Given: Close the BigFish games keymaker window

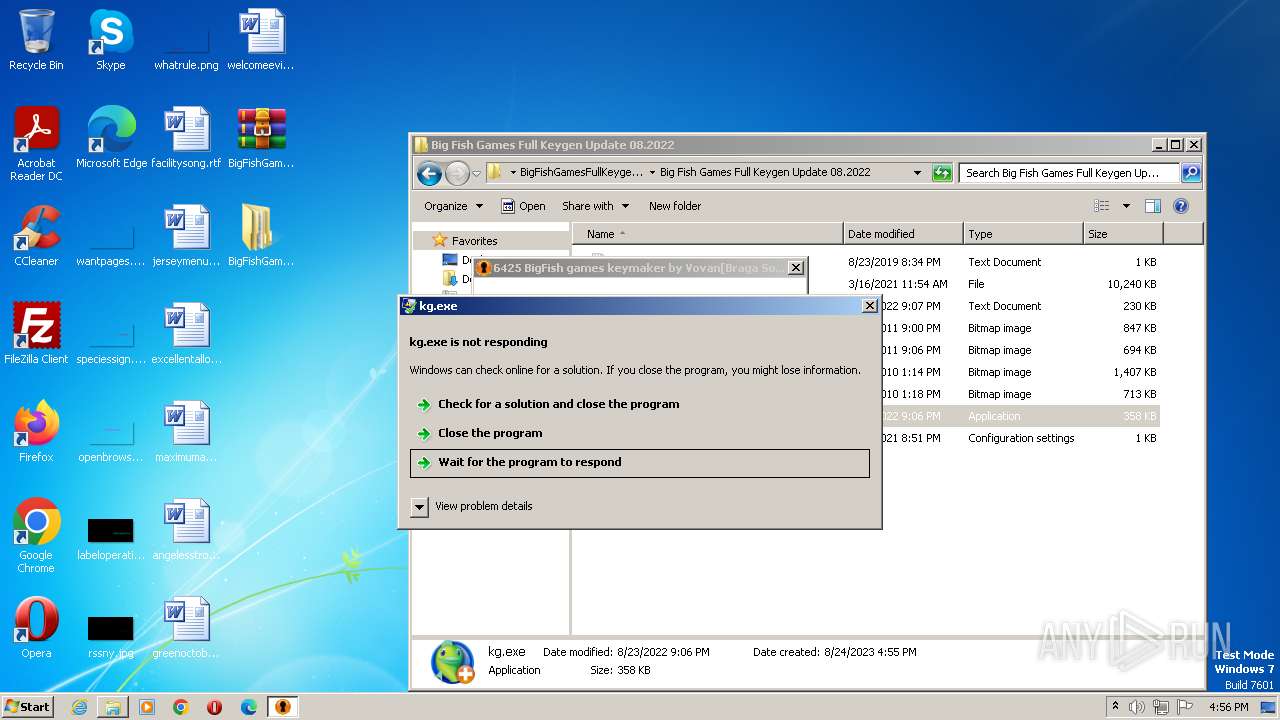Looking at the screenshot, I should 795,268.
